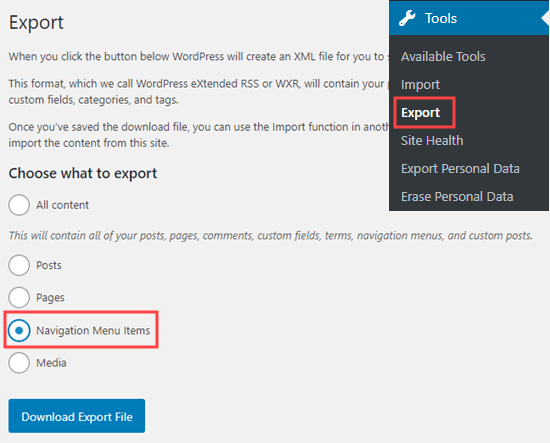
Task: Choose the Posts radio button
Action: (x=19, y=265)
